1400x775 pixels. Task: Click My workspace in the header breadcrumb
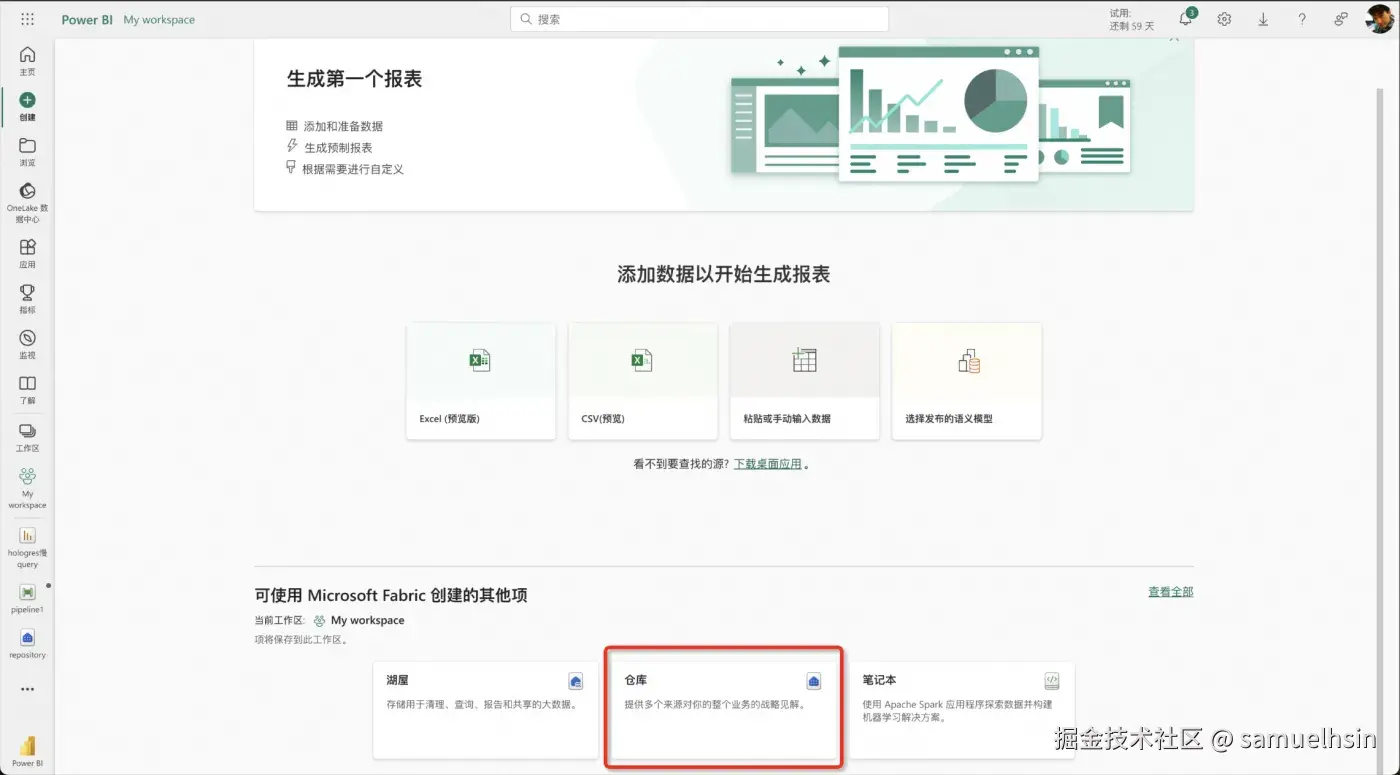(159, 19)
